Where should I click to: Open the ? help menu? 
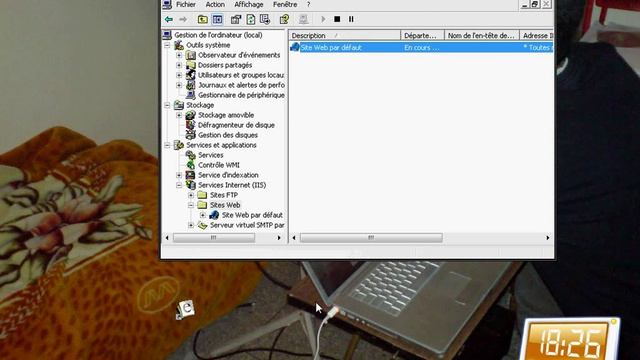click(x=309, y=4)
